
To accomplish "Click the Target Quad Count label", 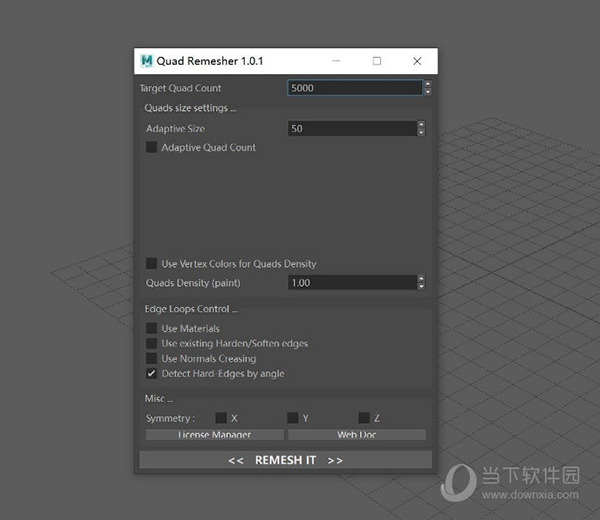I will pyautogui.click(x=180, y=88).
